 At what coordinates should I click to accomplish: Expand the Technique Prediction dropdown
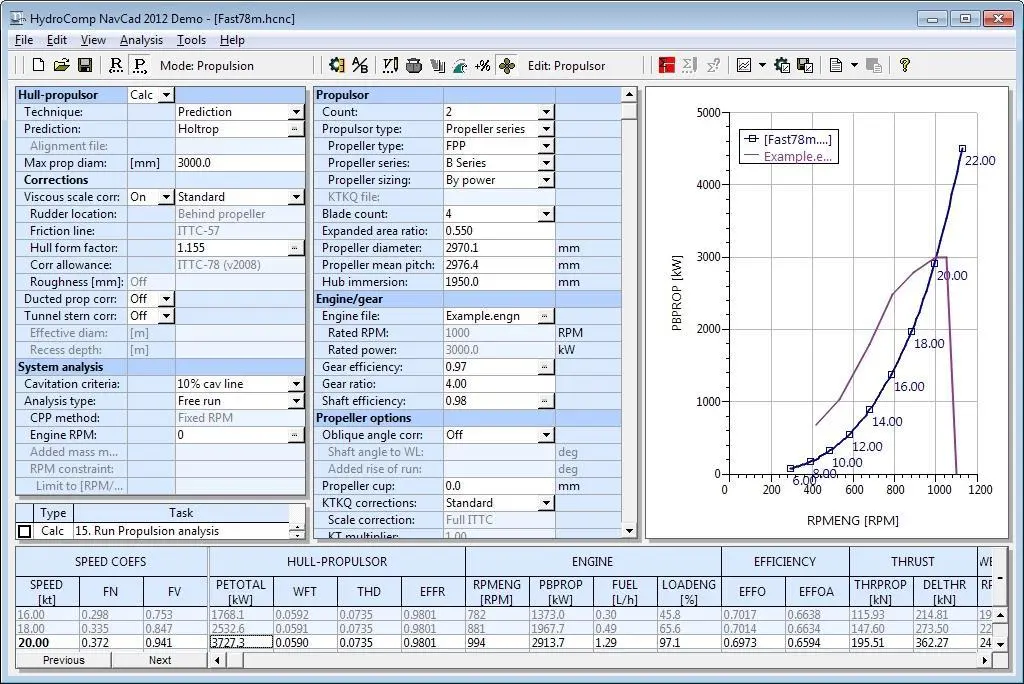tap(296, 112)
